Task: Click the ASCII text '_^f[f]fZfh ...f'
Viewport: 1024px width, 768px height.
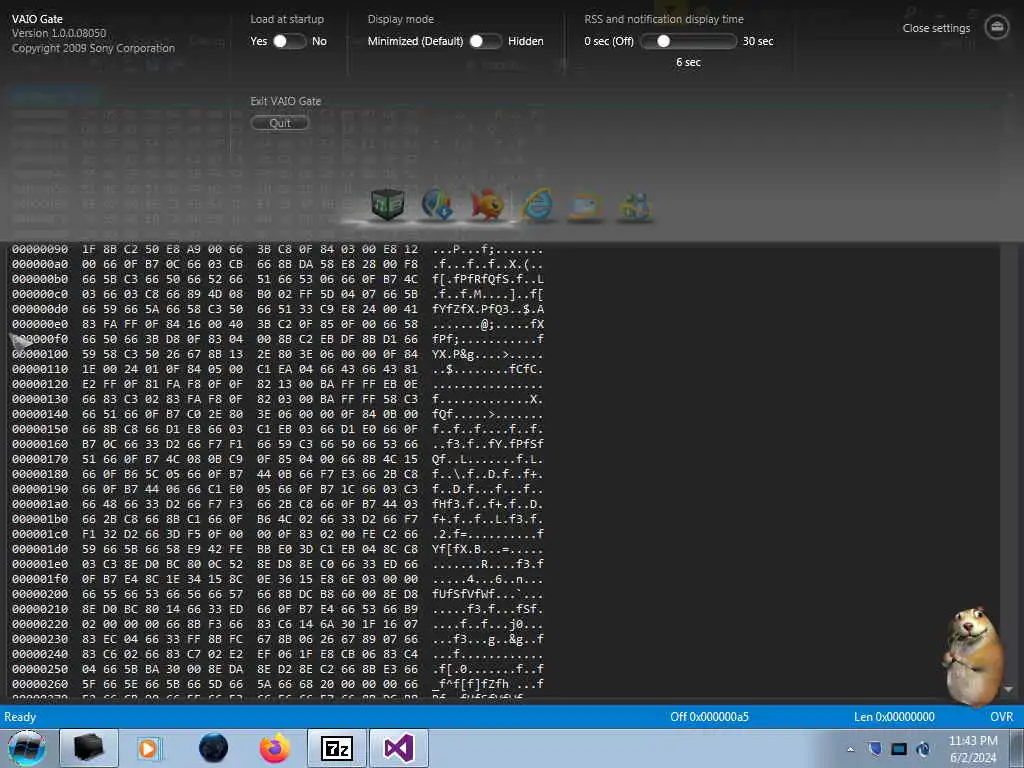Action: click(x=488, y=684)
